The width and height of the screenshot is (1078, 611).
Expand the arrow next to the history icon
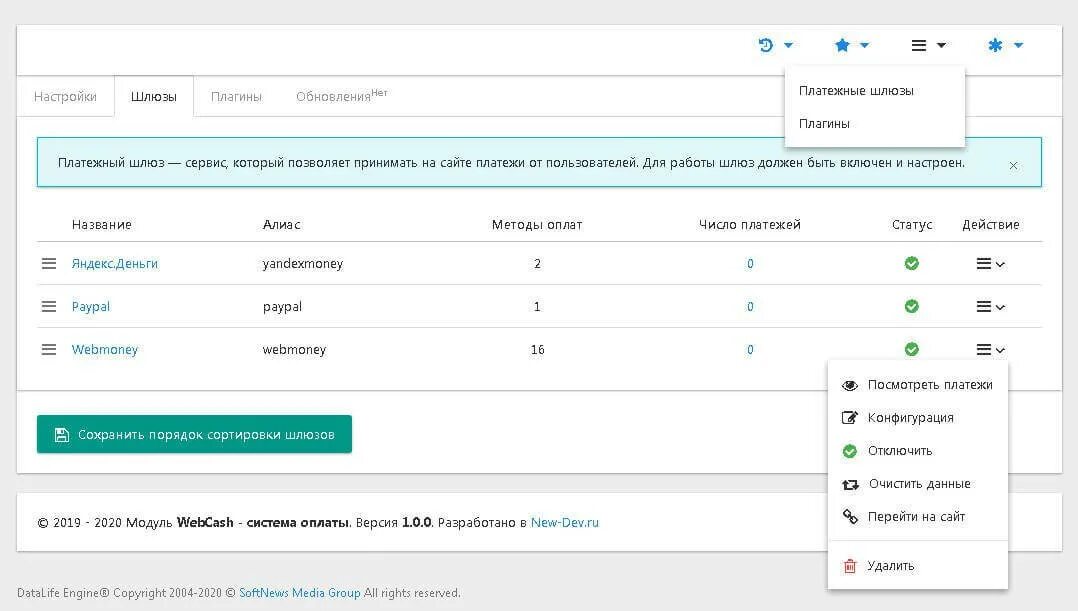coord(789,45)
